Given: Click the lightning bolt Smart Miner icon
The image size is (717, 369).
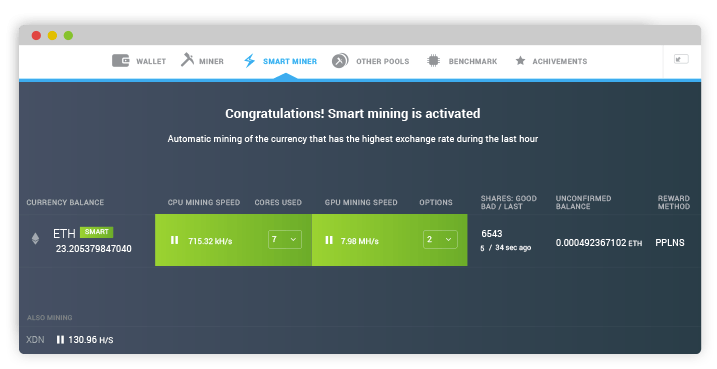Looking at the screenshot, I should (x=249, y=60).
